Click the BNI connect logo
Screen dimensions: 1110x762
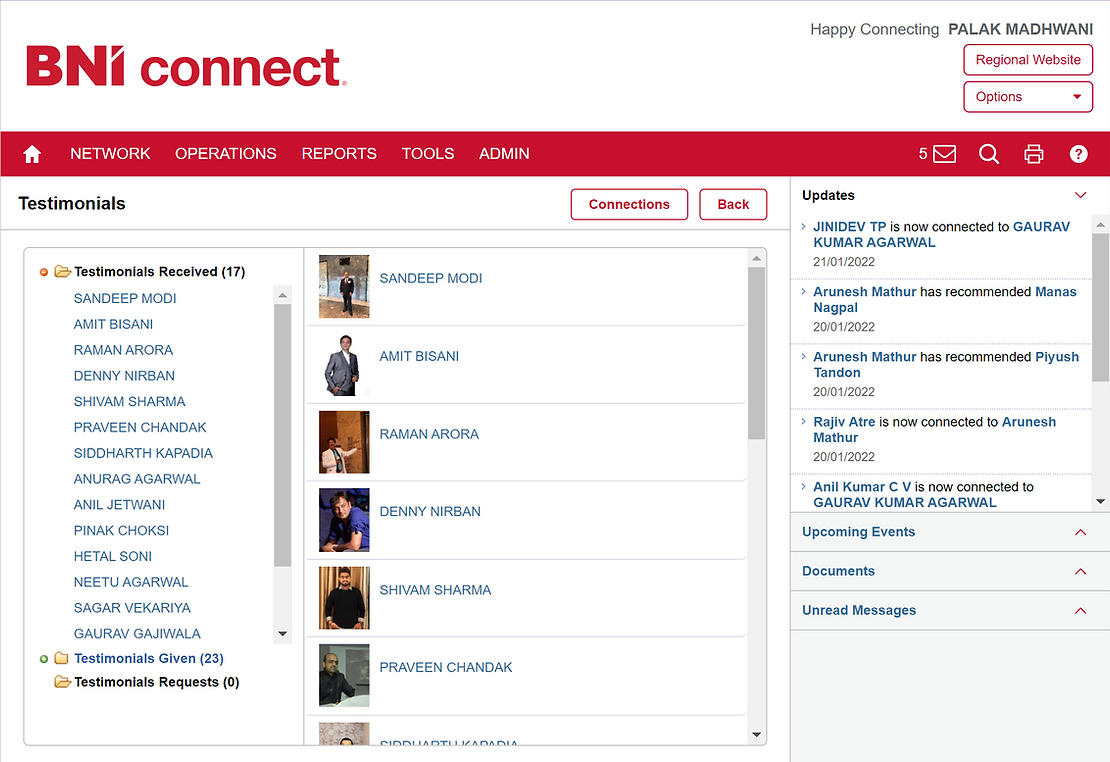tap(186, 67)
